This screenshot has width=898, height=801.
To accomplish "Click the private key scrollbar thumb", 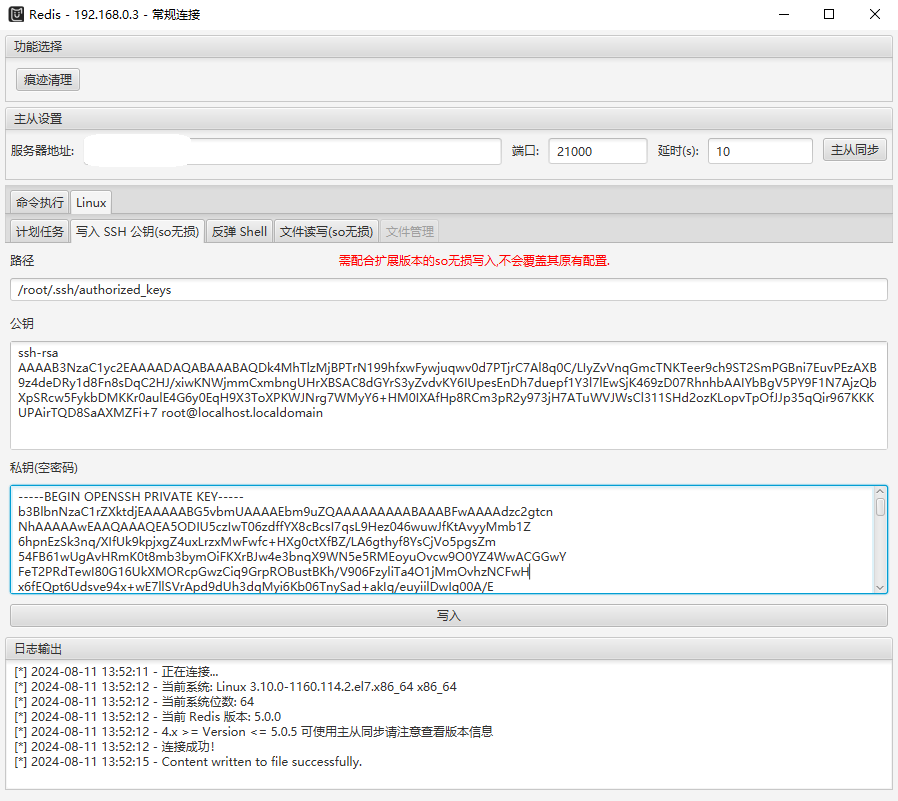I will click(x=880, y=507).
